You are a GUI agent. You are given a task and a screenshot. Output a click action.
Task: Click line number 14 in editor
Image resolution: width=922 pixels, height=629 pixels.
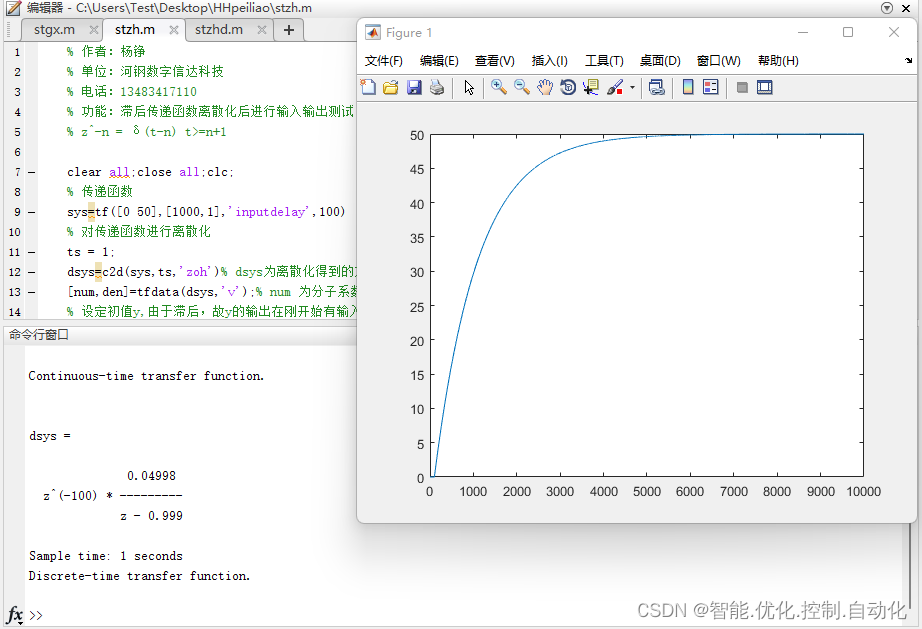point(15,312)
